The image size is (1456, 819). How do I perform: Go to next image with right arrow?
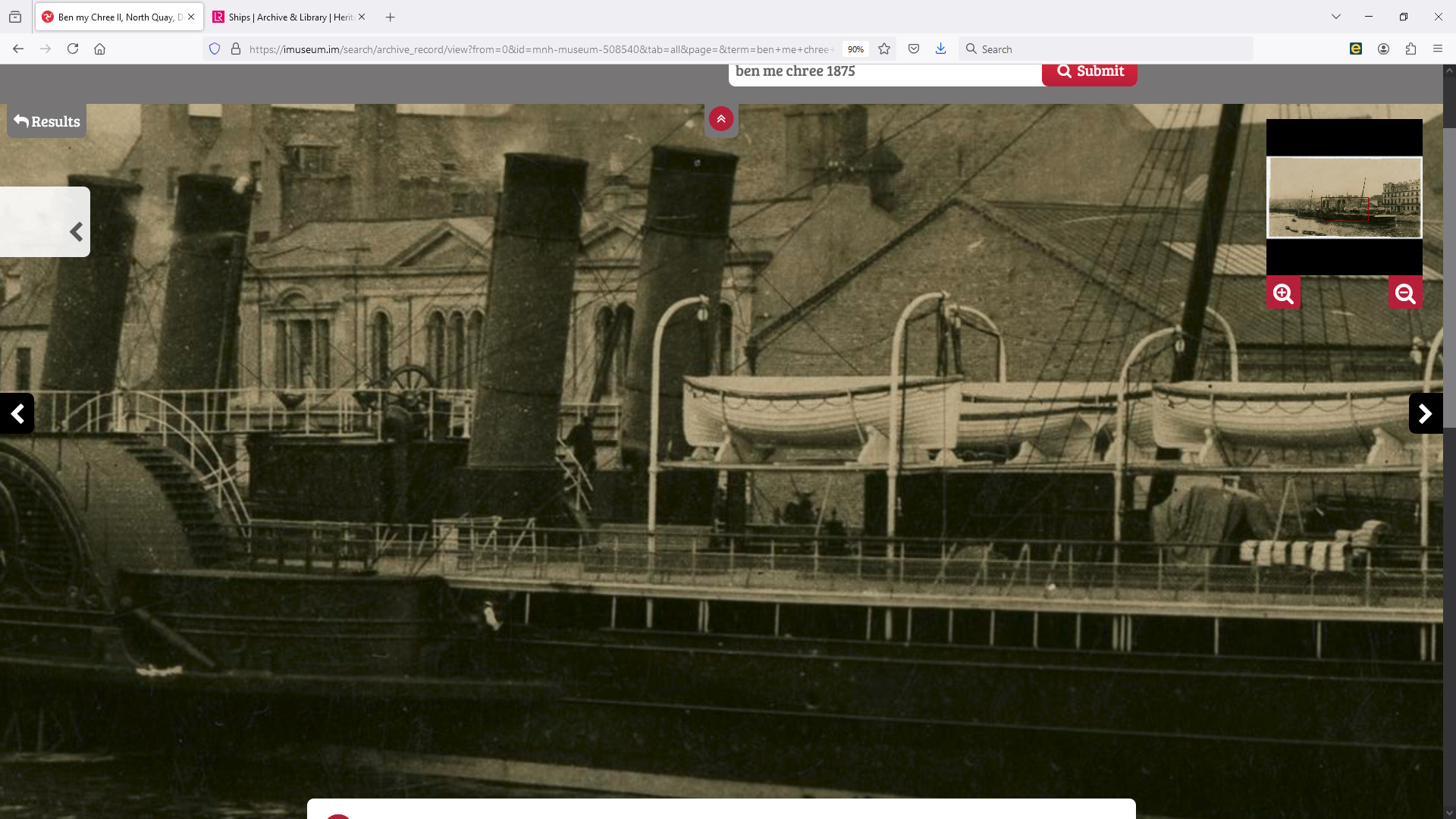1425,413
